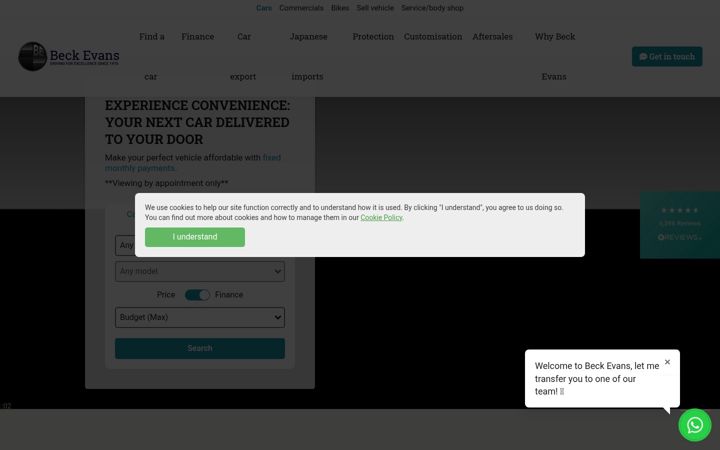Open the Cookie Policy link
The height and width of the screenshot is (450, 720).
[x=381, y=218]
